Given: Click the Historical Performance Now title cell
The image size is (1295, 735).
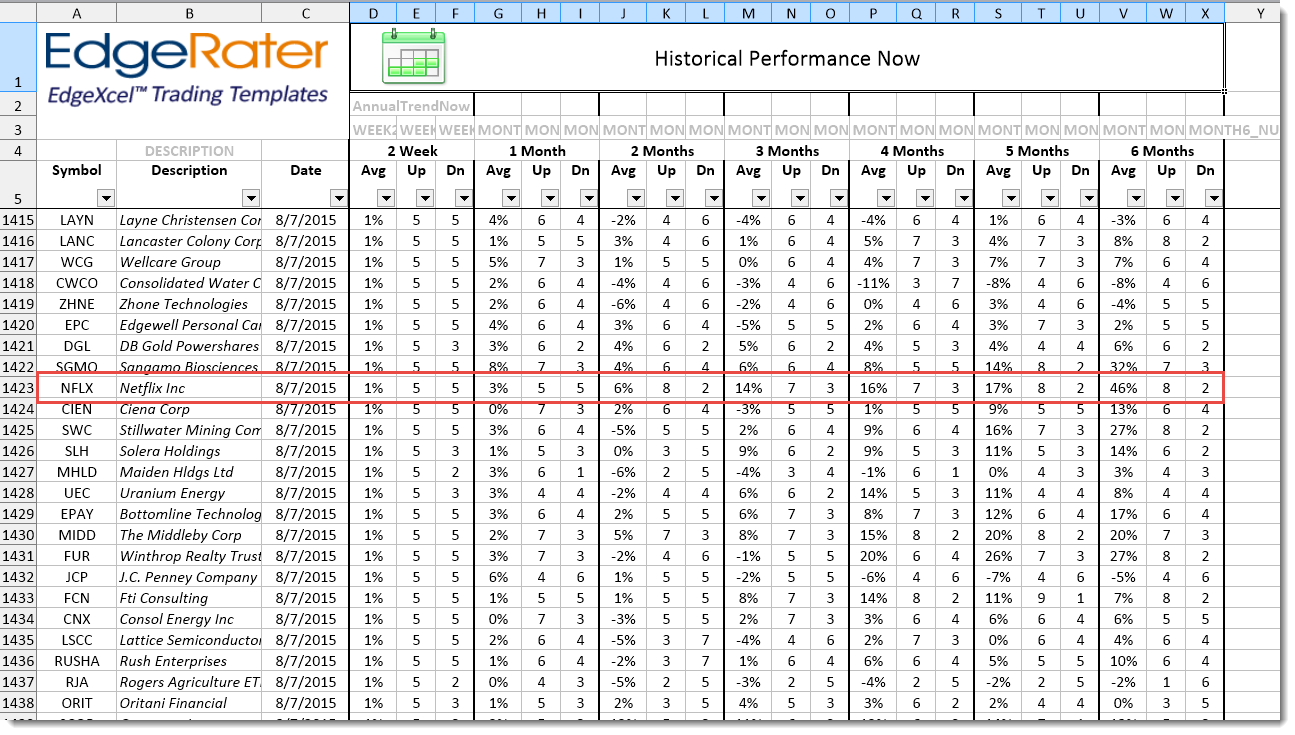Looking at the screenshot, I should (787, 58).
